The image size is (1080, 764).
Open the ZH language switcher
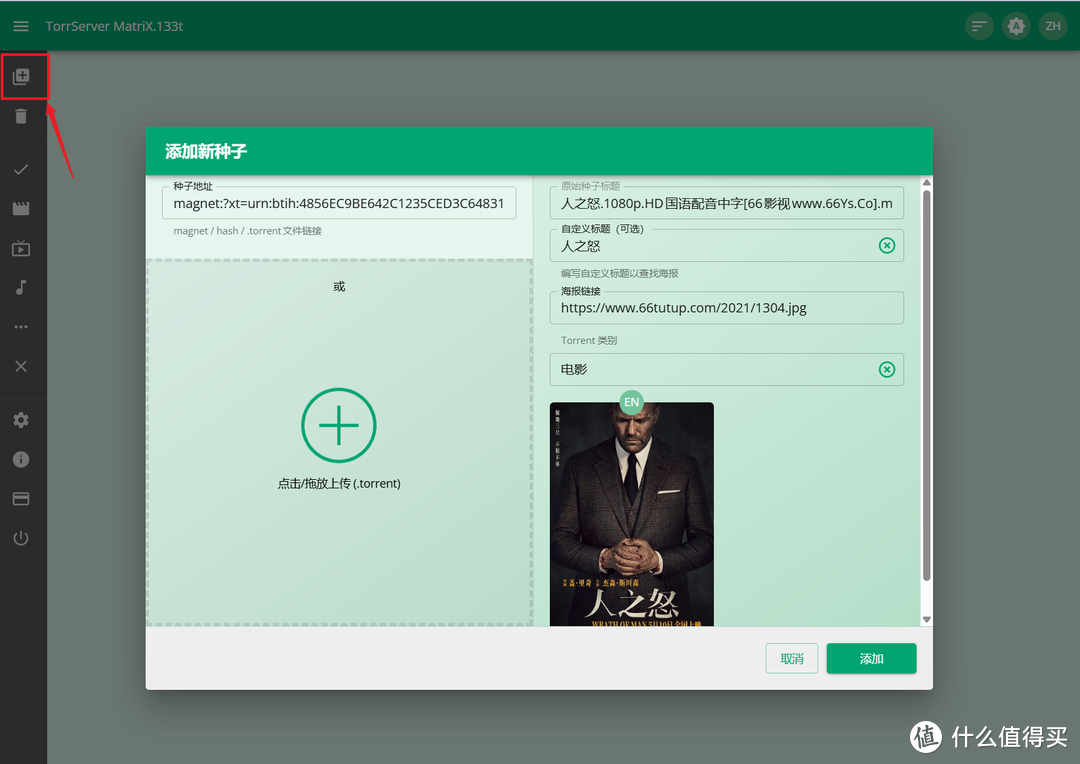[x=1052, y=25]
